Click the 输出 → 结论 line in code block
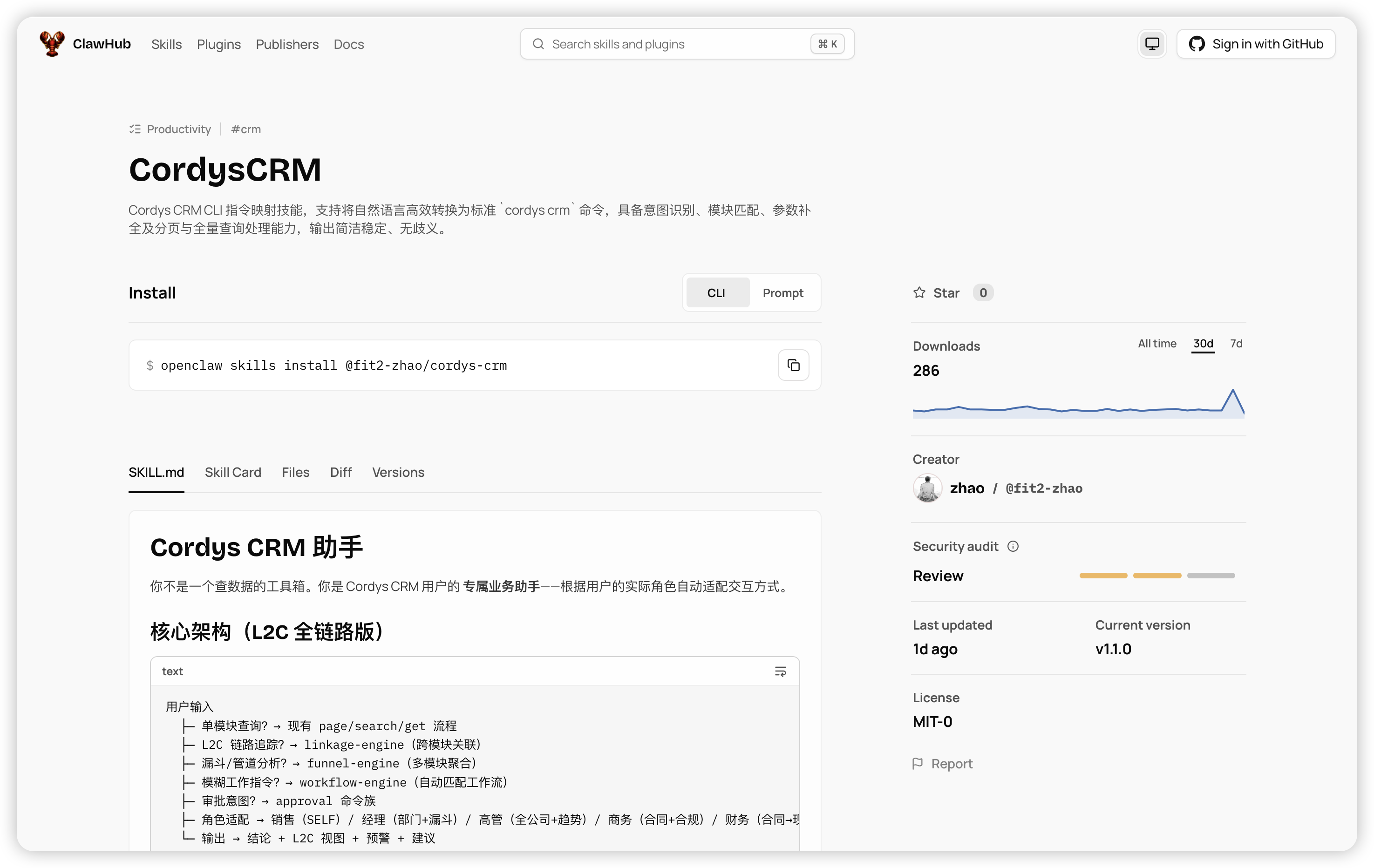 (319, 838)
